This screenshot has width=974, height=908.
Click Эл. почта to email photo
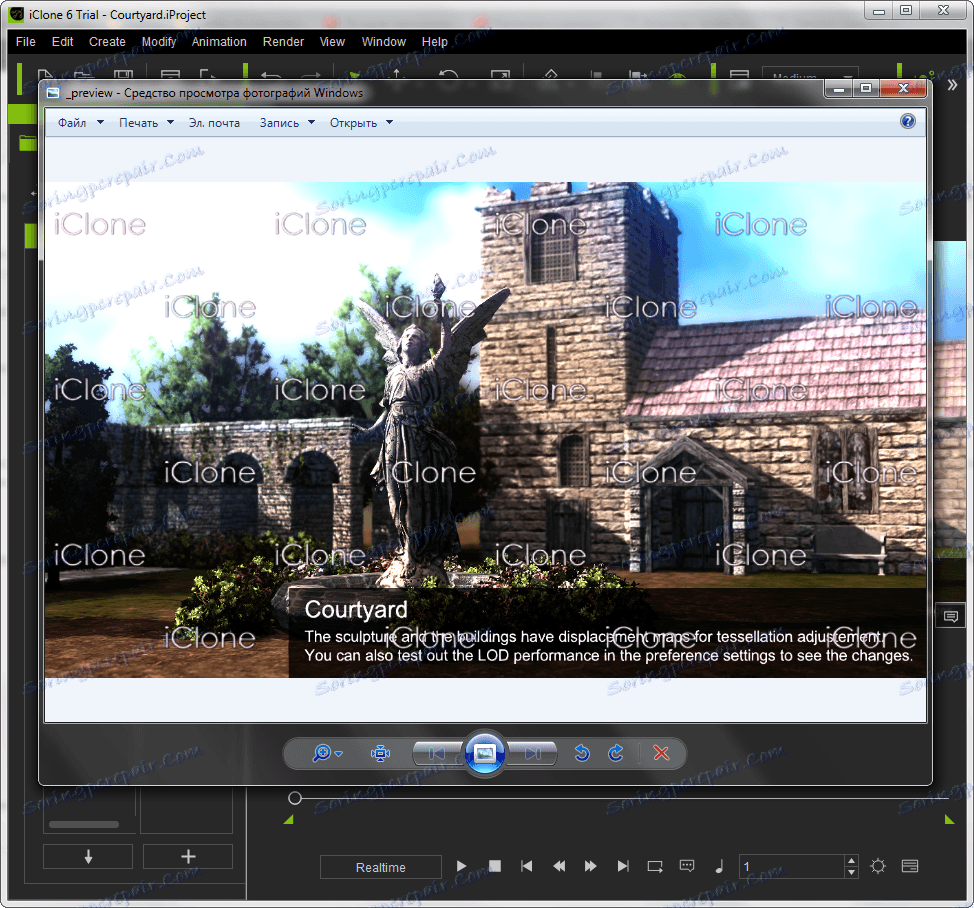point(215,123)
